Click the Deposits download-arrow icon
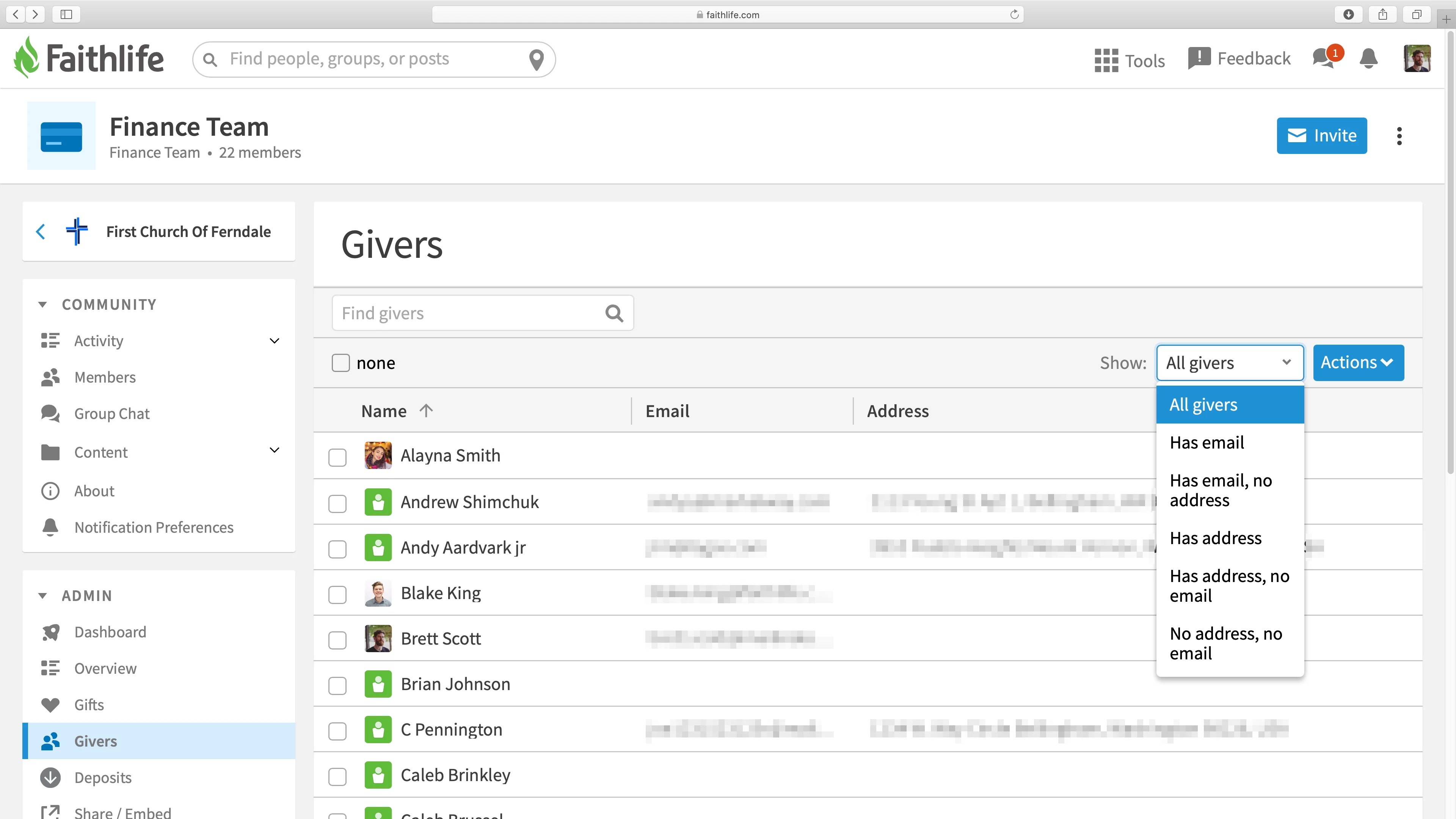Screen dimensions: 1456x819 [x=50, y=778]
